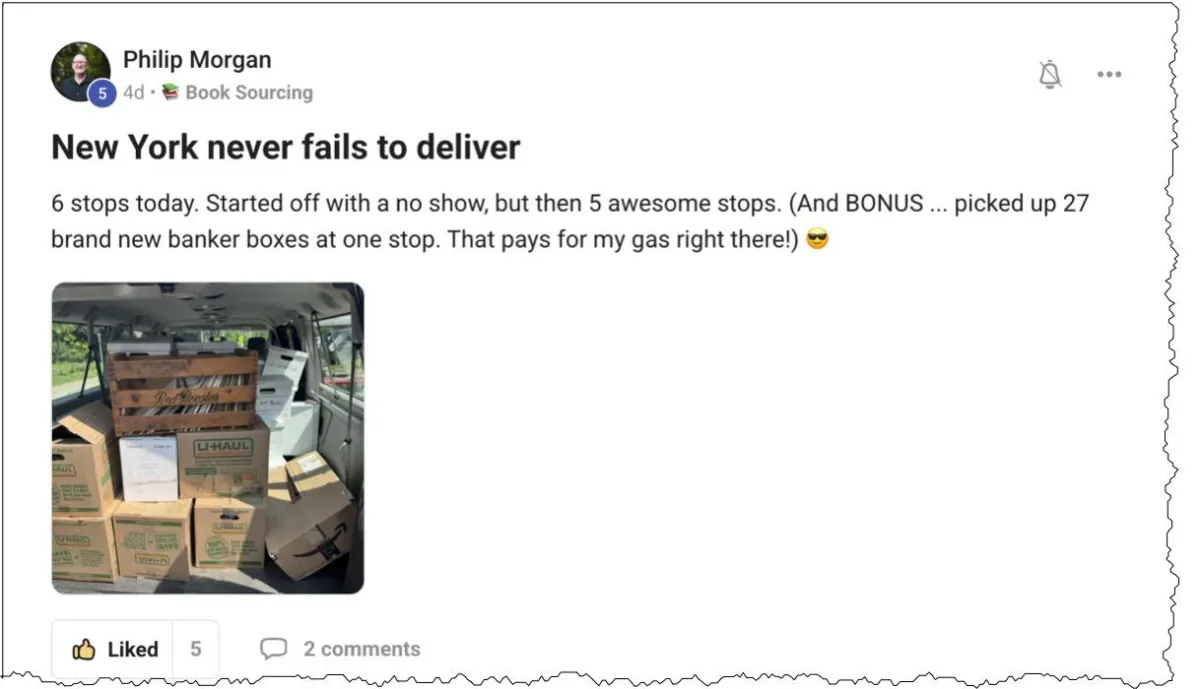This screenshot has height=689, width=1200.
Task: View the like count of 5
Action: point(195,649)
